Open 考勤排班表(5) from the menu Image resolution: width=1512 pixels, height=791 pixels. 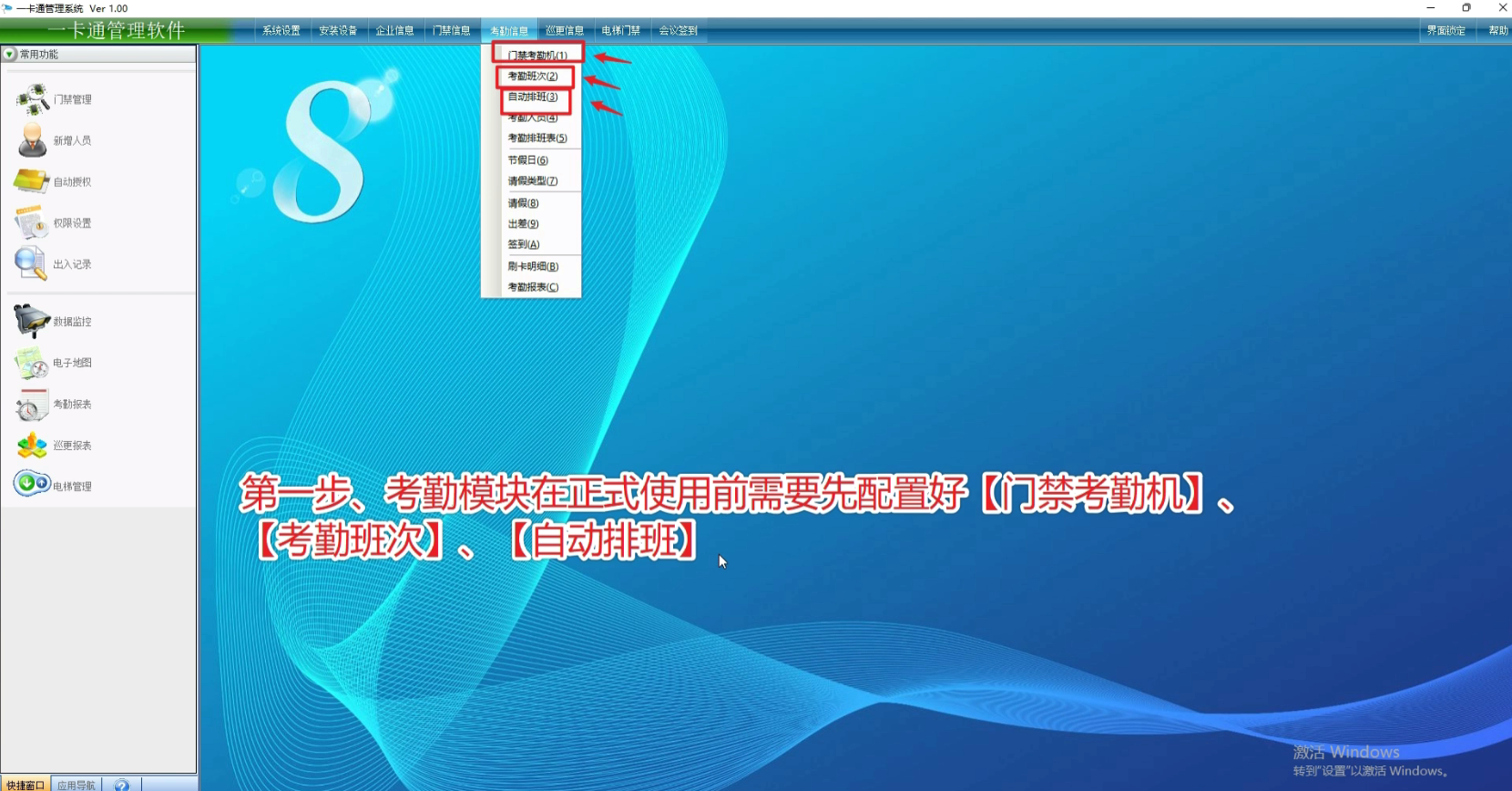coord(537,139)
